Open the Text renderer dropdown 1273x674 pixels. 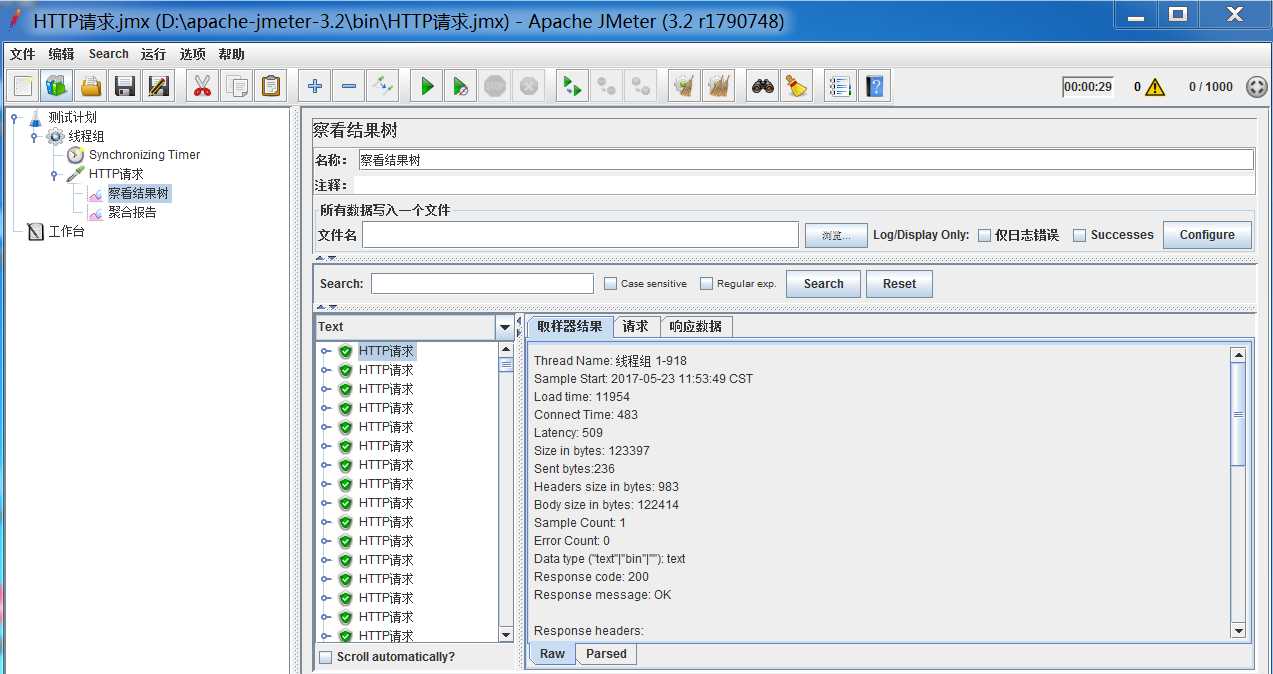(504, 327)
